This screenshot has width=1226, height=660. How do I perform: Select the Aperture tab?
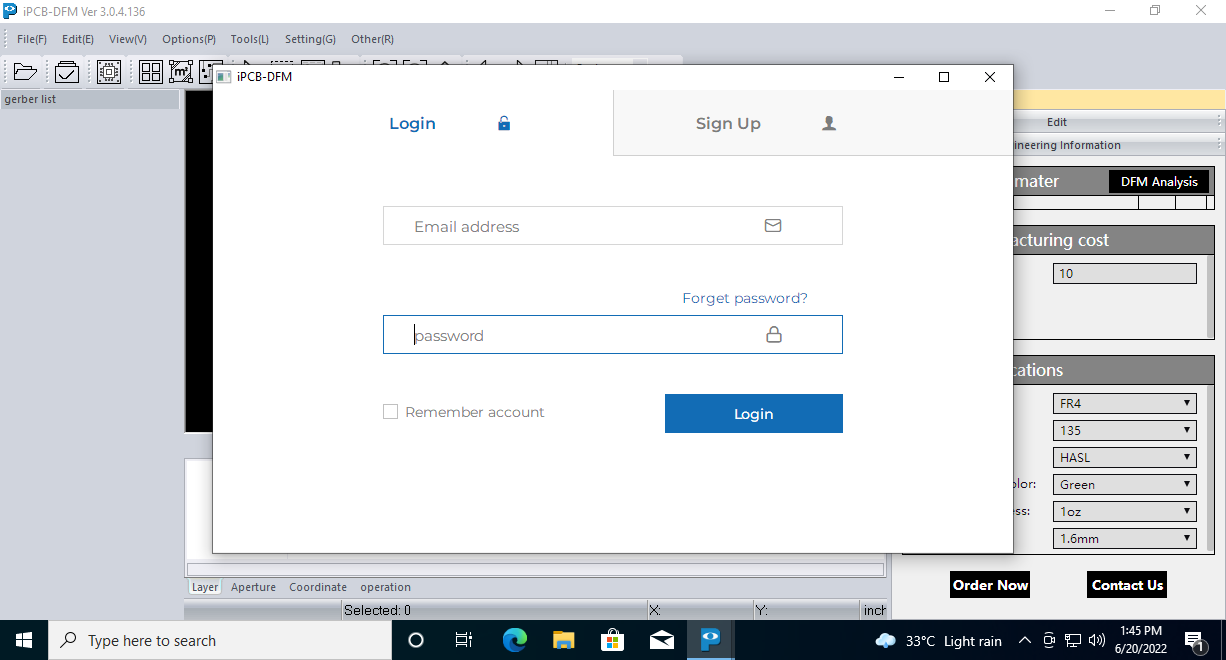(253, 587)
